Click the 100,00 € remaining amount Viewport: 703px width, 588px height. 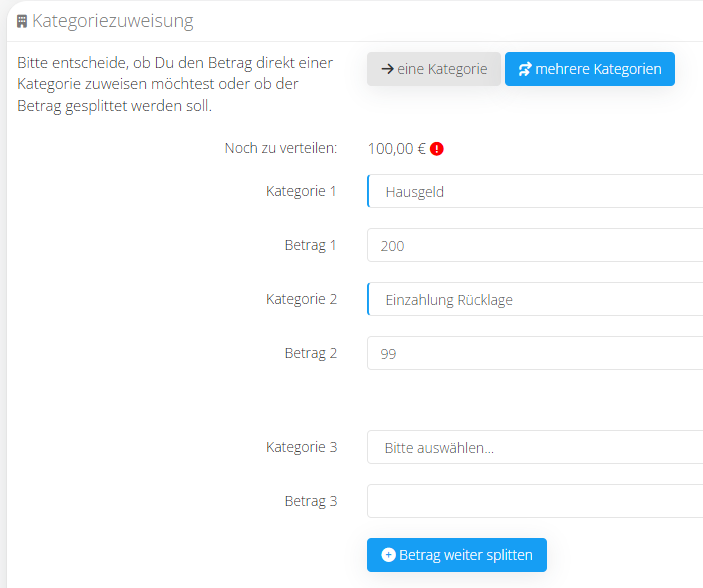pos(397,148)
